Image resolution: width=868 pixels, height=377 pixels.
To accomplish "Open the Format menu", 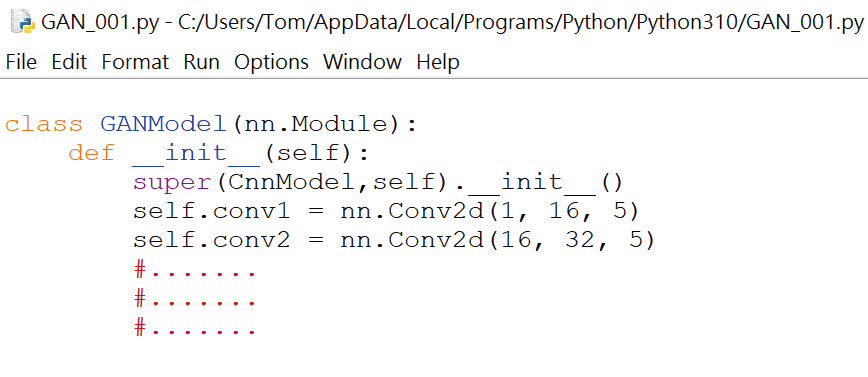I will pos(135,61).
